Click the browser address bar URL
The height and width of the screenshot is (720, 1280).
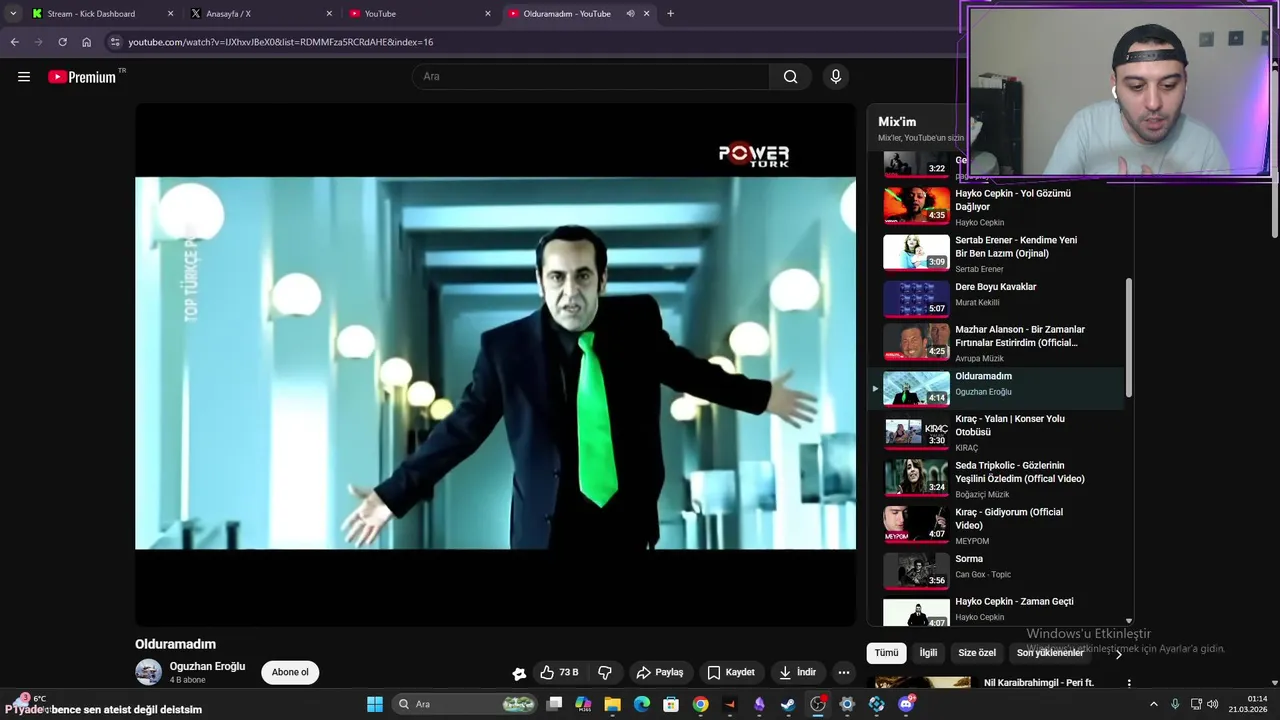pyautogui.click(x=280, y=42)
